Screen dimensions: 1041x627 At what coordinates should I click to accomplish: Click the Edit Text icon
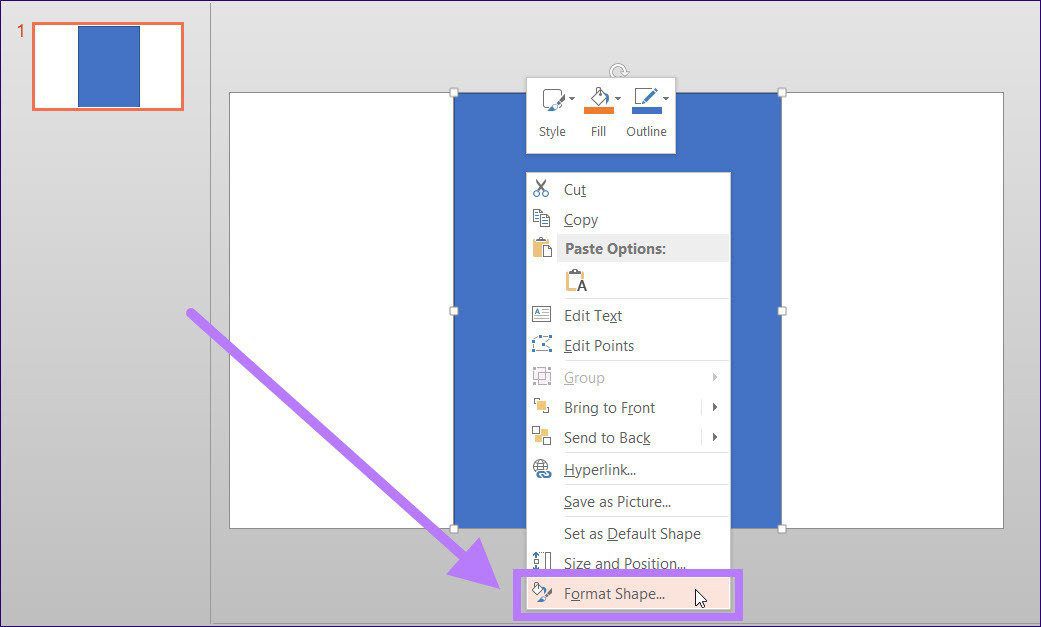pos(542,314)
